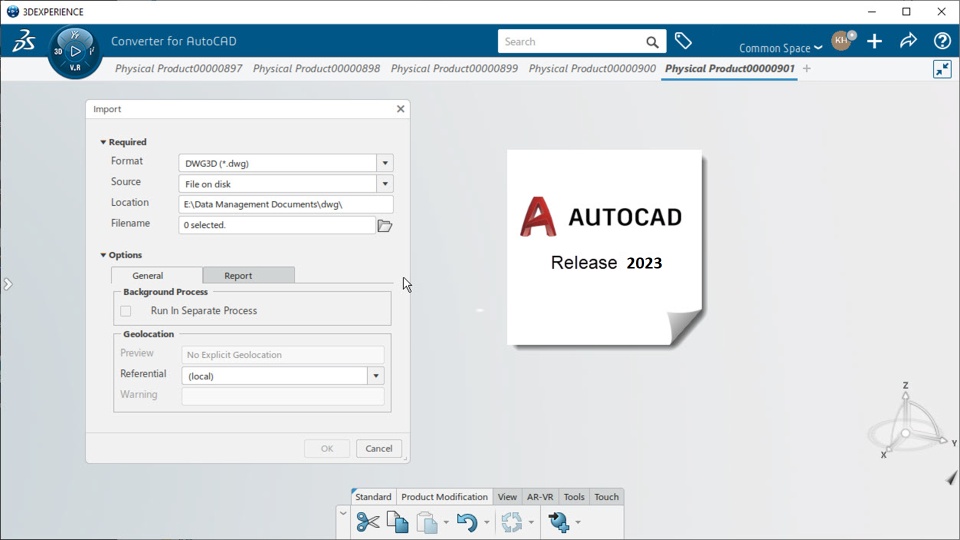Open the Update options arrow
960x540 pixels.
tap(531, 523)
